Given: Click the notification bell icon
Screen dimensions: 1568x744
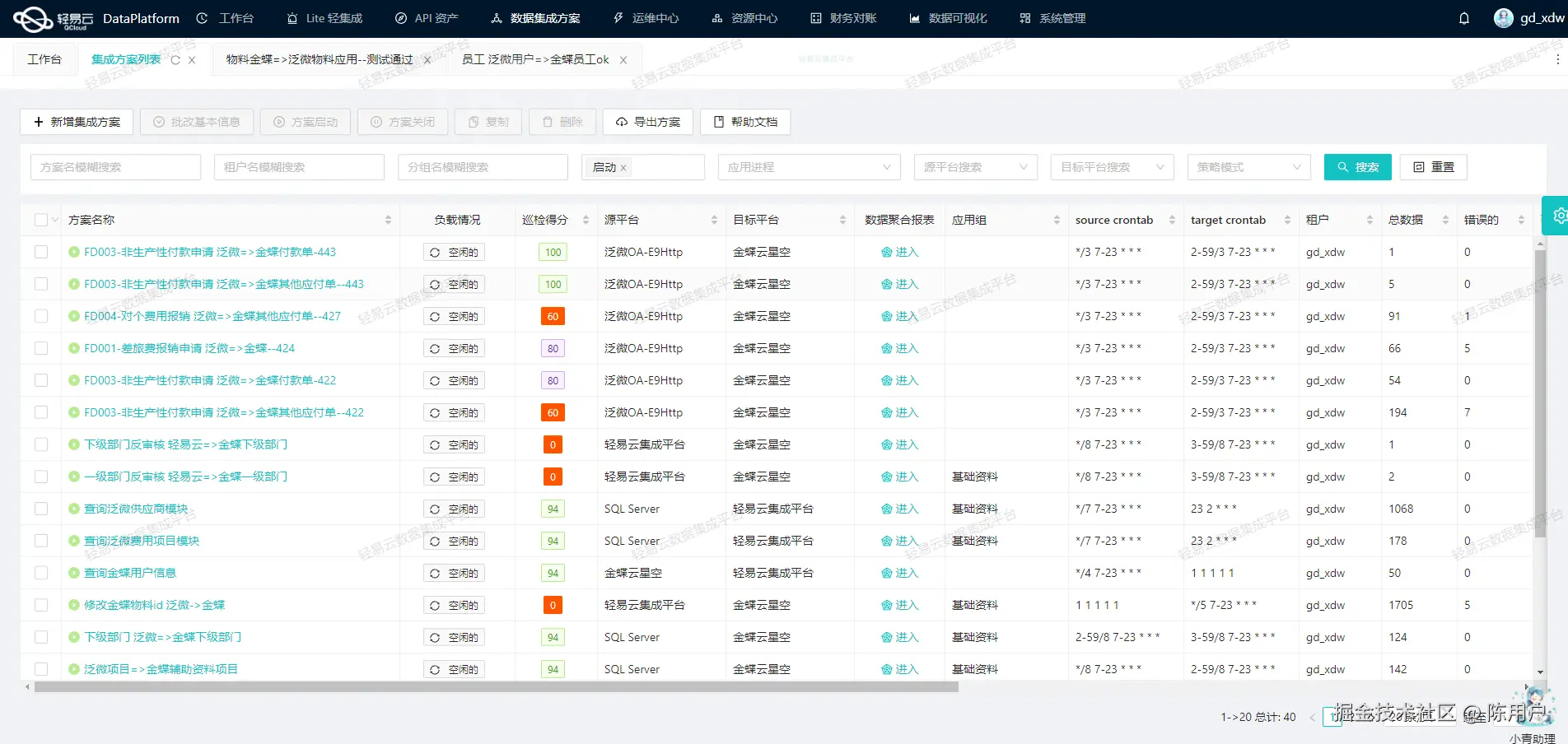Looking at the screenshot, I should [x=1464, y=18].
